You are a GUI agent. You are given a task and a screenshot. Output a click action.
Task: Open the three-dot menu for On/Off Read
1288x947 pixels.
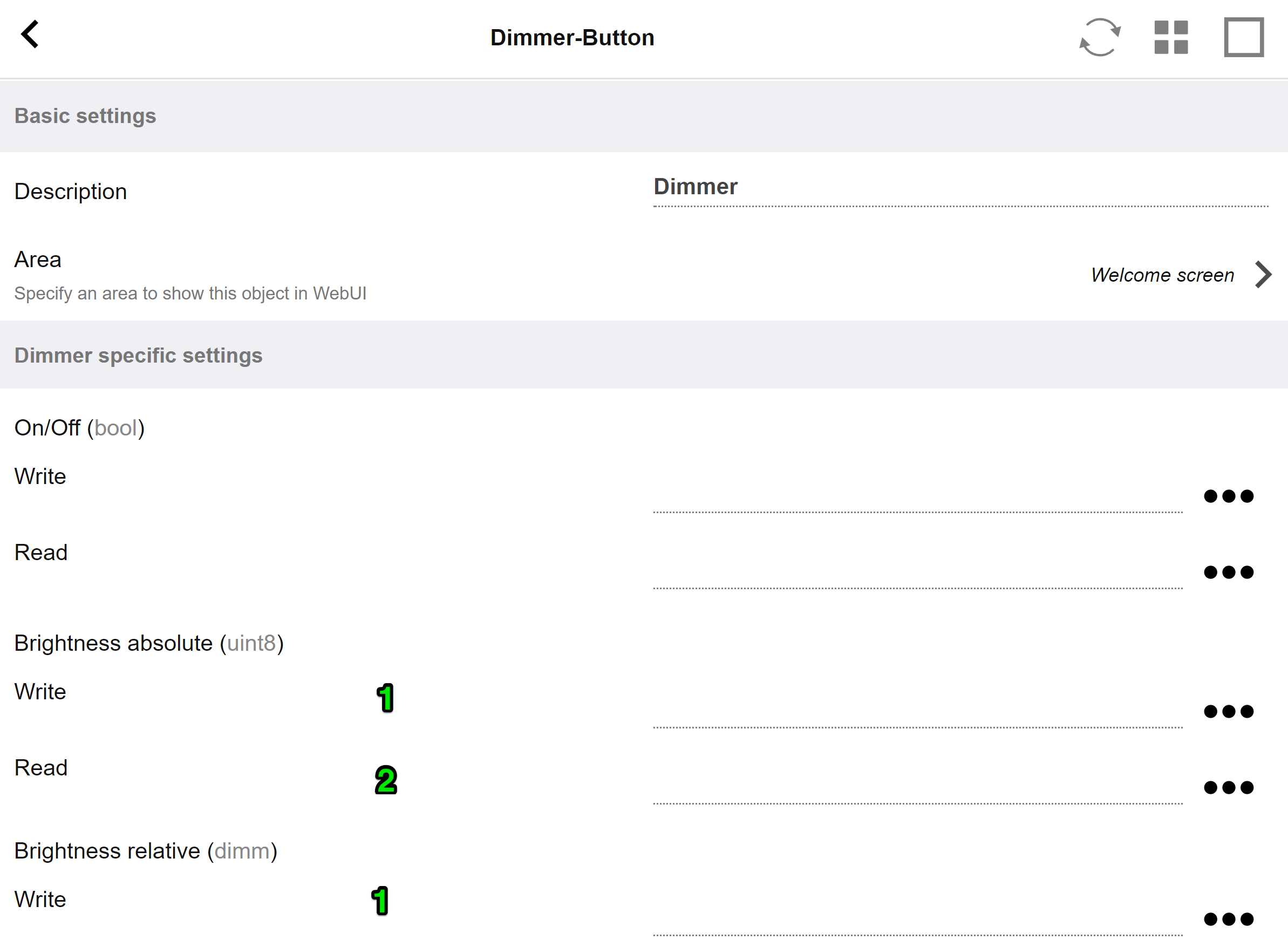pyautogui.click(x=1229, y=572)
